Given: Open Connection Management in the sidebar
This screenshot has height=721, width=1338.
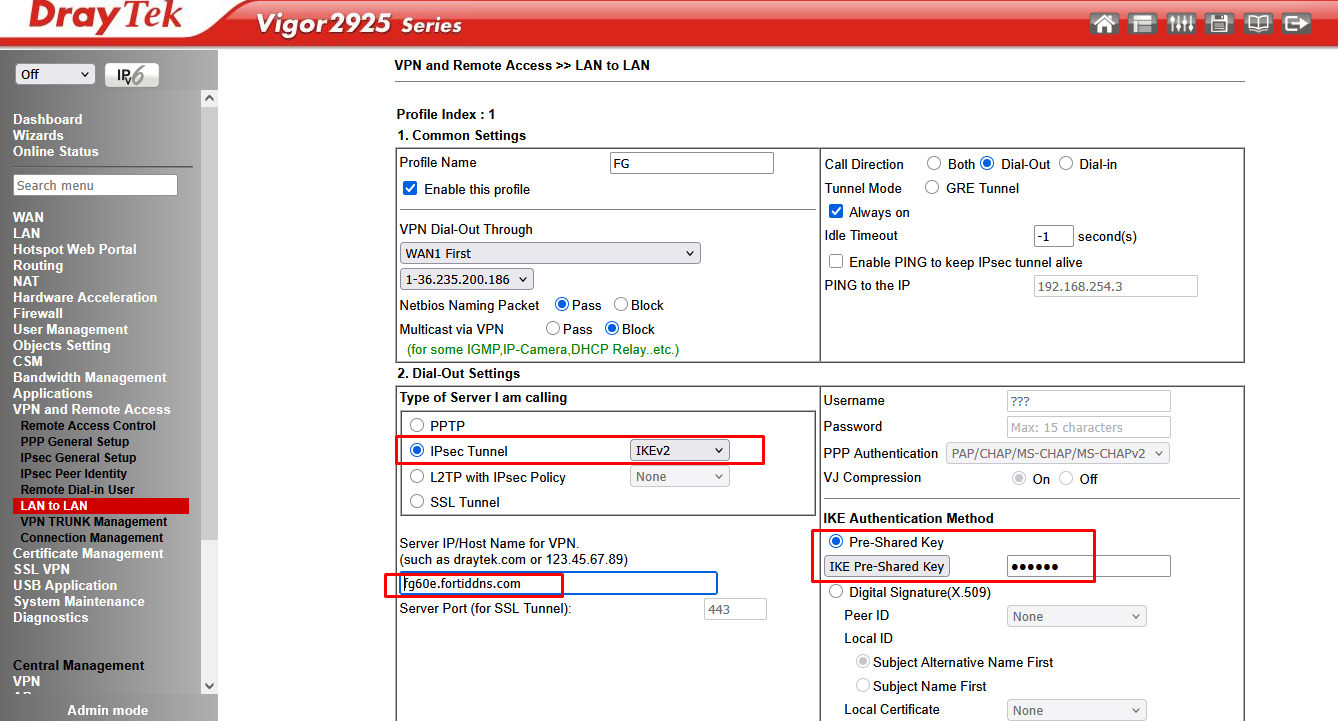Looking at the screenshot, I should (92, 537).
